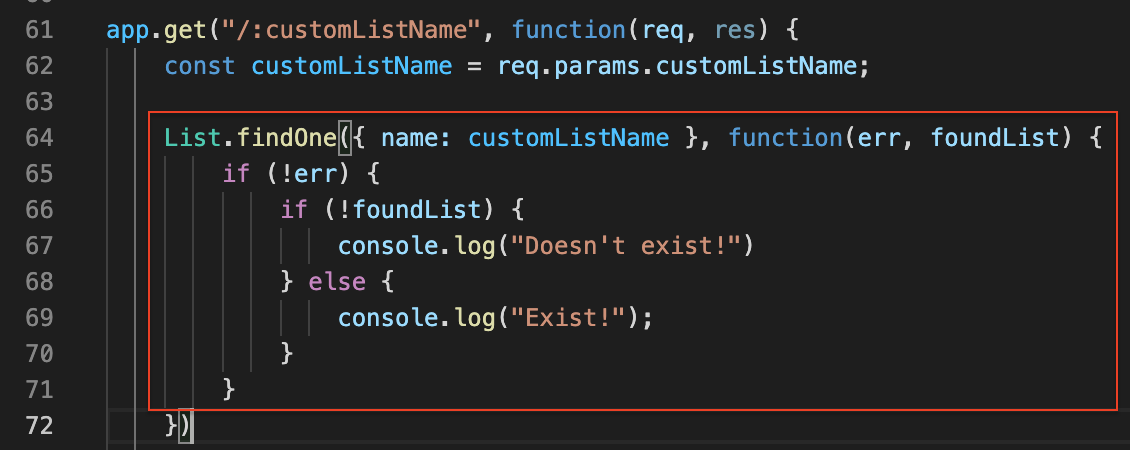Click line number 69 in the gutter
Screen dimensions: 1130x450
(x=39, y=318)
